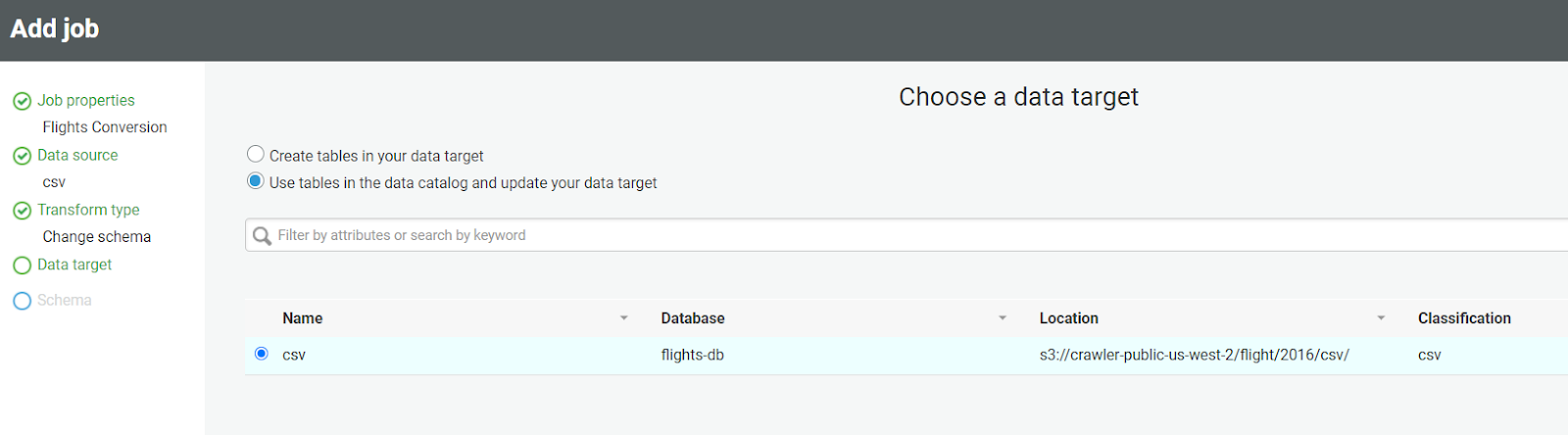Image resolution: width=1568 pixels, height=435 pixels.
Task: Select 'Use tables in the data catalog' option
Action: tap(256, 181)
